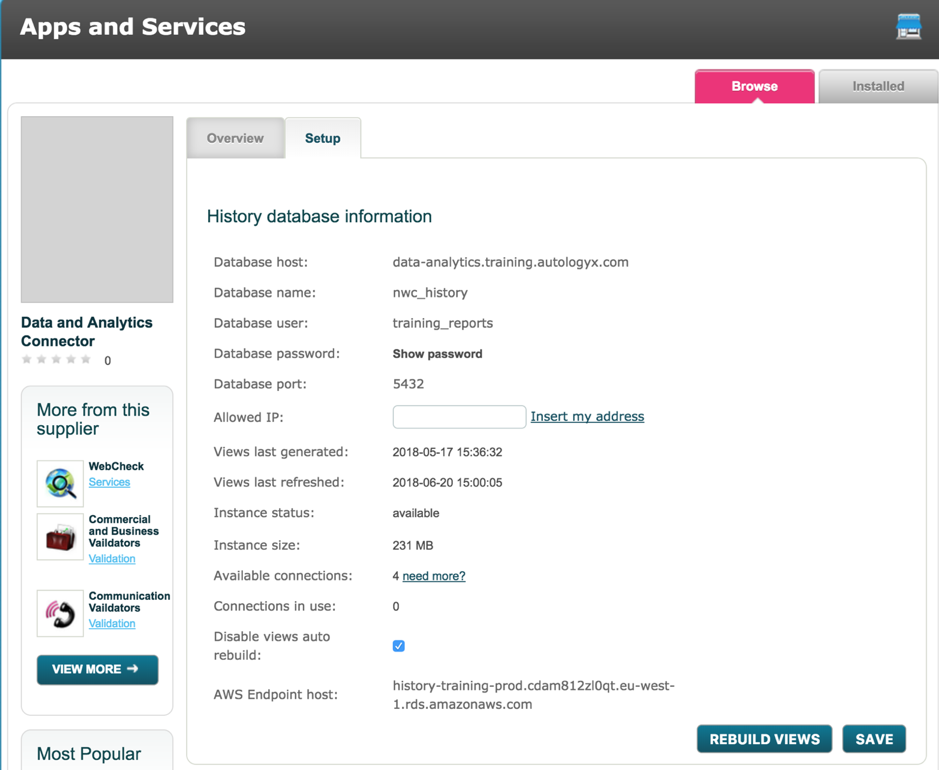This screenshot has width=939, height=770.
Task: Click the REBUILD VIEWS button
Action: [x=765, y=739]
